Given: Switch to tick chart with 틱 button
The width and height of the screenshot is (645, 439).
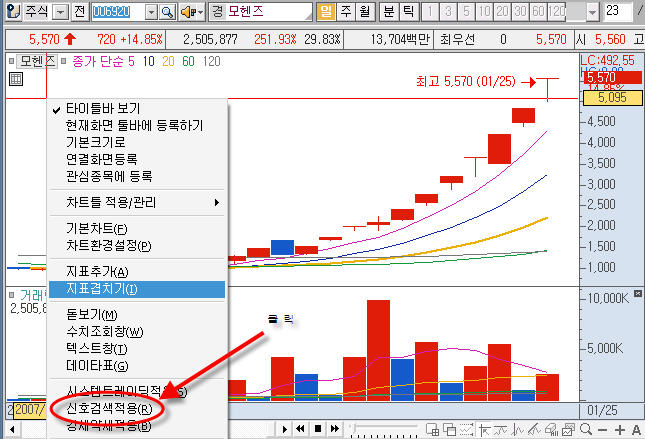Looking at the screenshot, I should 408,12.
